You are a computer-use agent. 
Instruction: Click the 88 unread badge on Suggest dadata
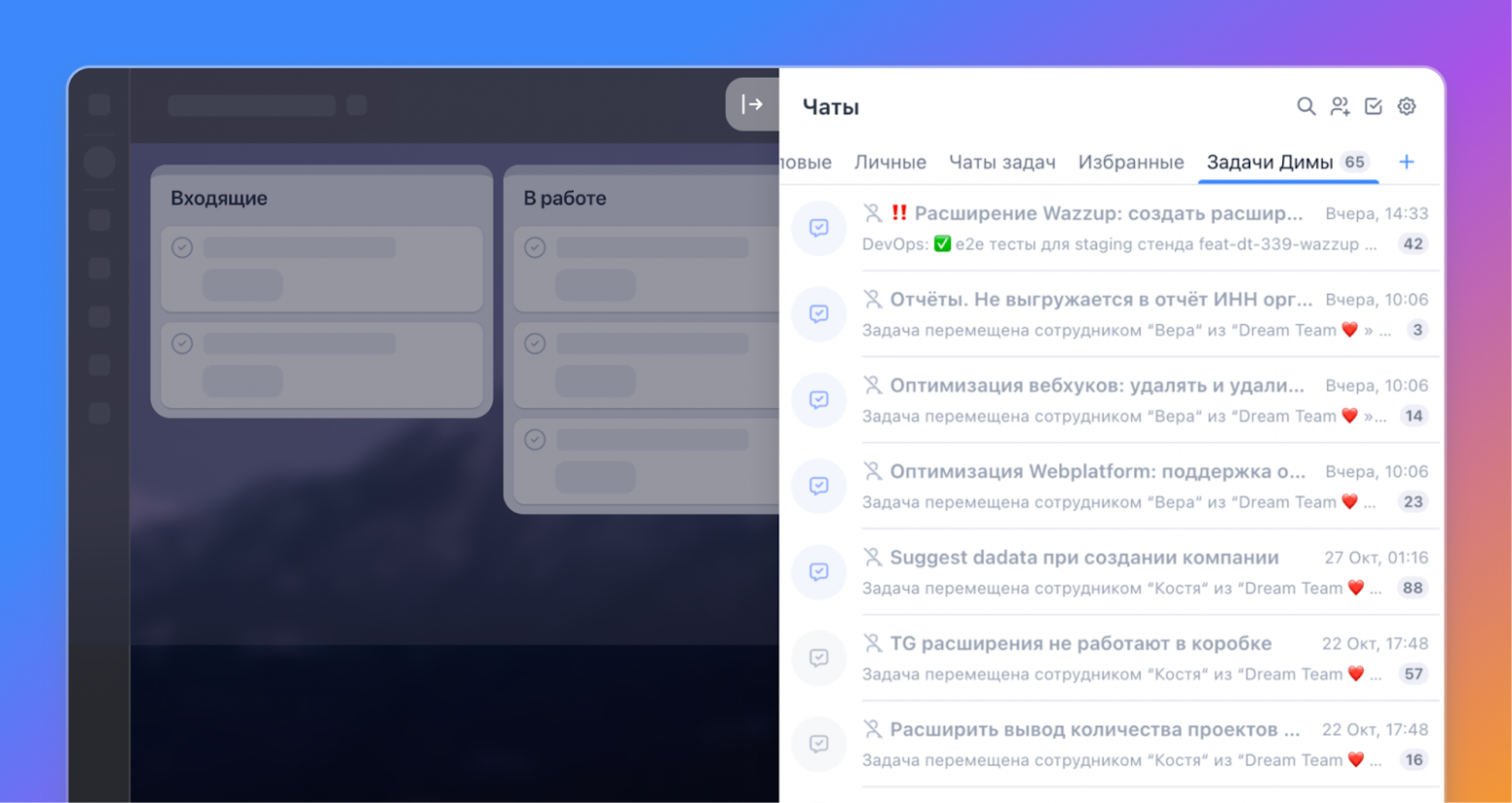click(x=1412, y=588)
